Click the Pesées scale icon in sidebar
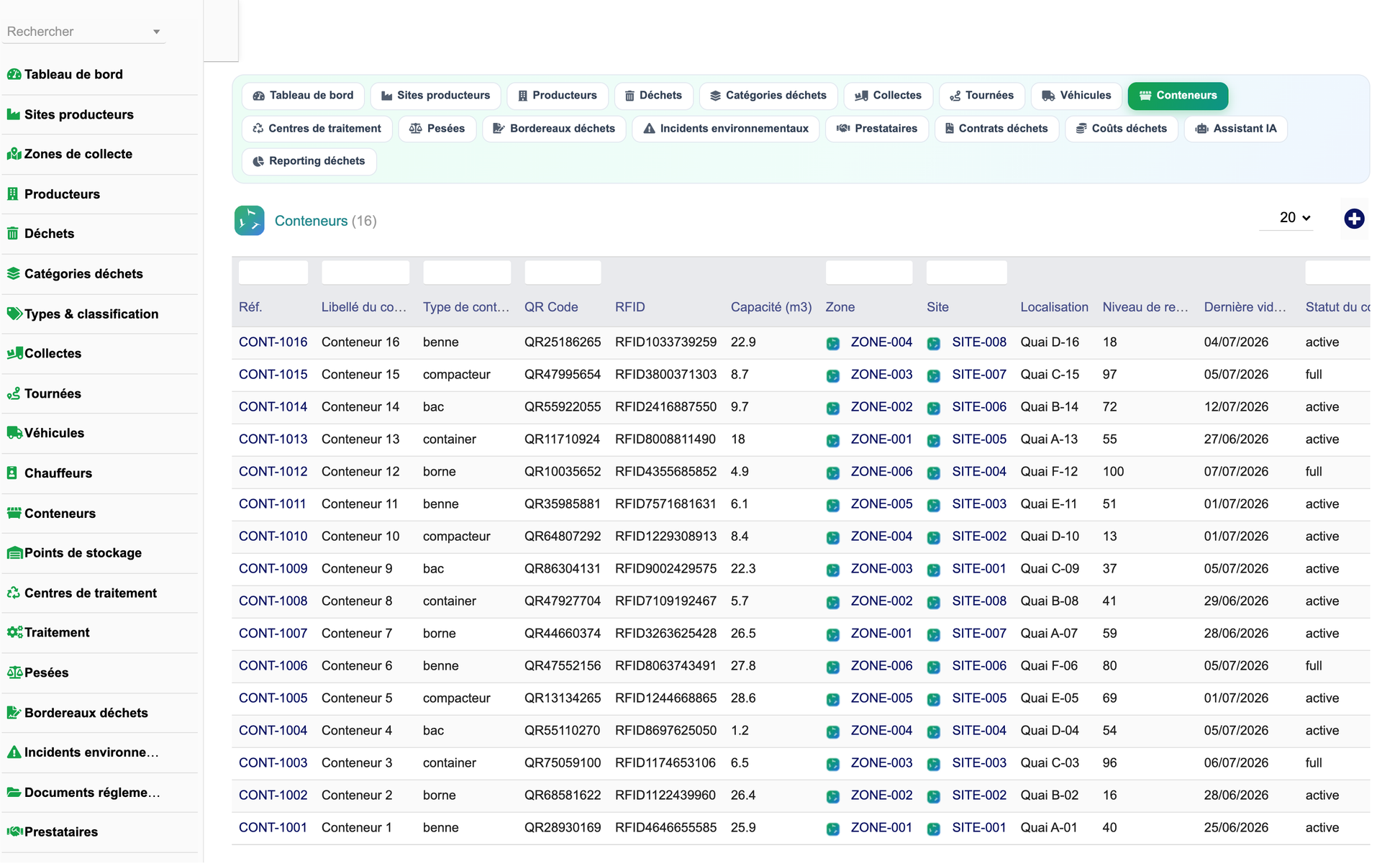This screenshot has height=866, width=1400. tap(14, 673)
